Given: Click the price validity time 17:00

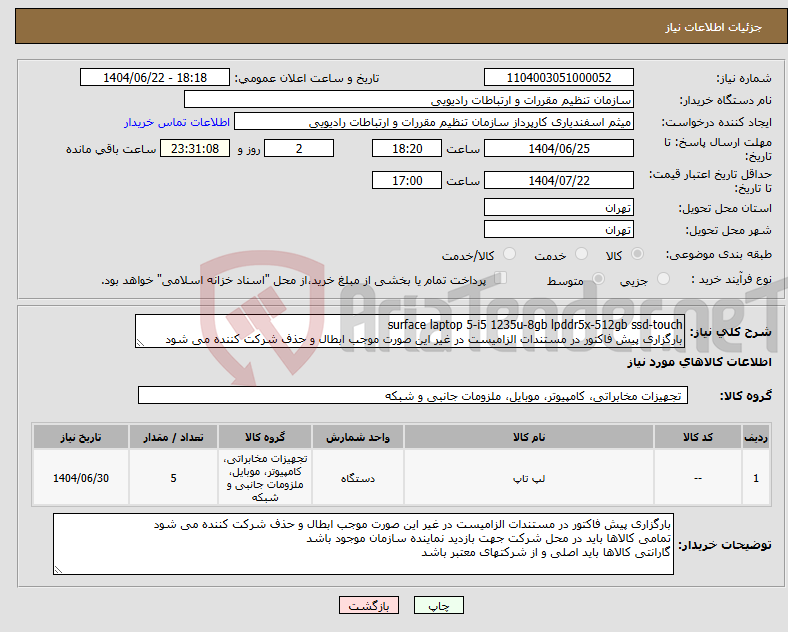Looking at the screenshot, I should [407, 180].
